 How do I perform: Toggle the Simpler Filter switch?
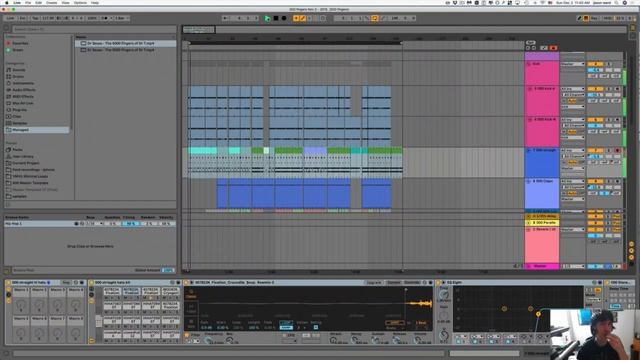(x=187, y=335)
